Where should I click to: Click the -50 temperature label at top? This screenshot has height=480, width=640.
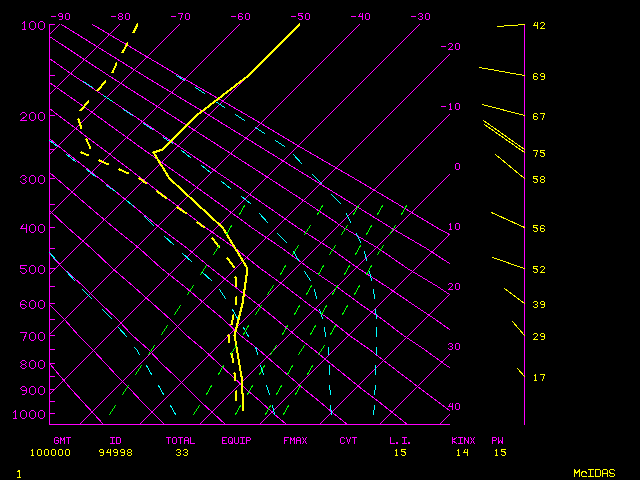[x=300, y=16]
